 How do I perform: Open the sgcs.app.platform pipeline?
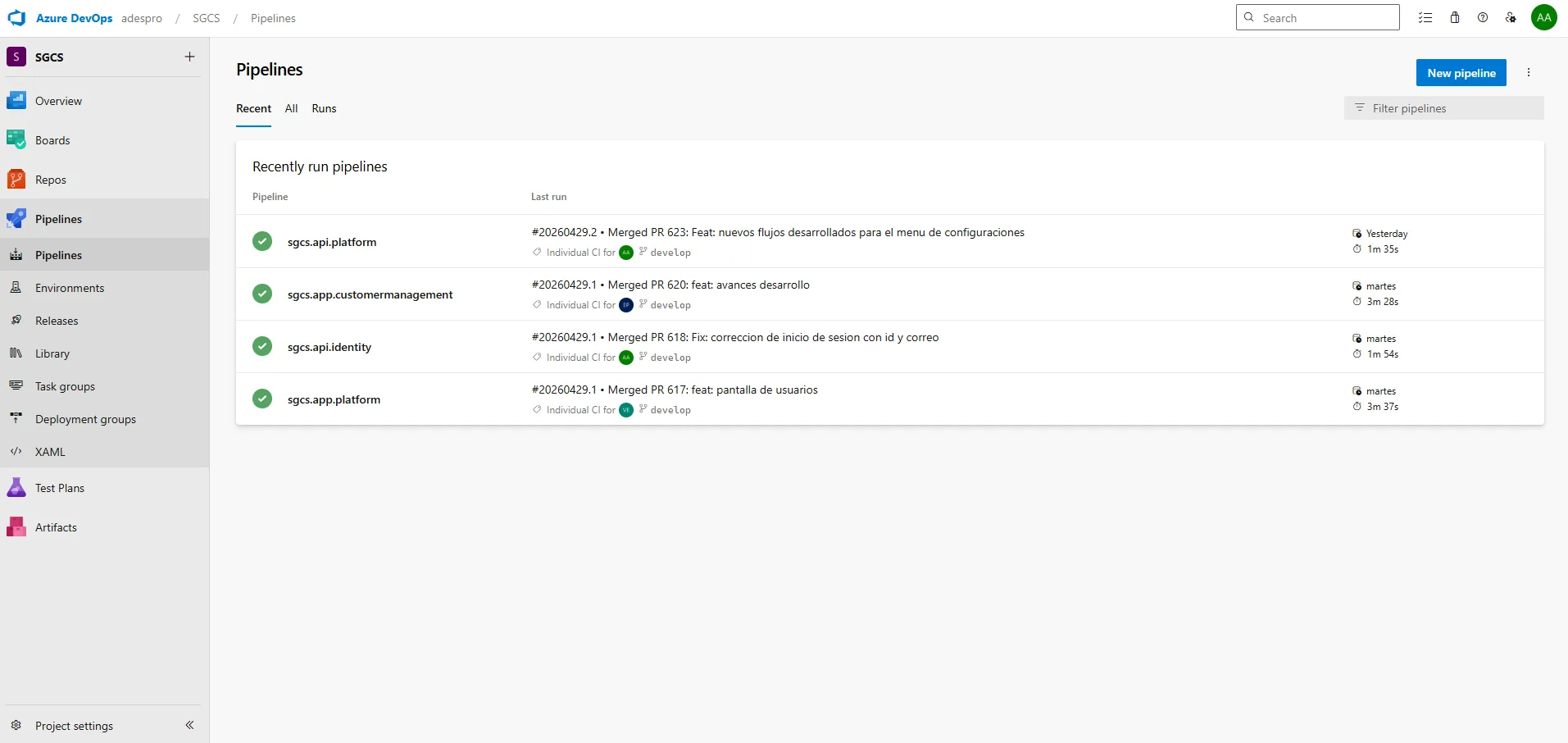334,399
